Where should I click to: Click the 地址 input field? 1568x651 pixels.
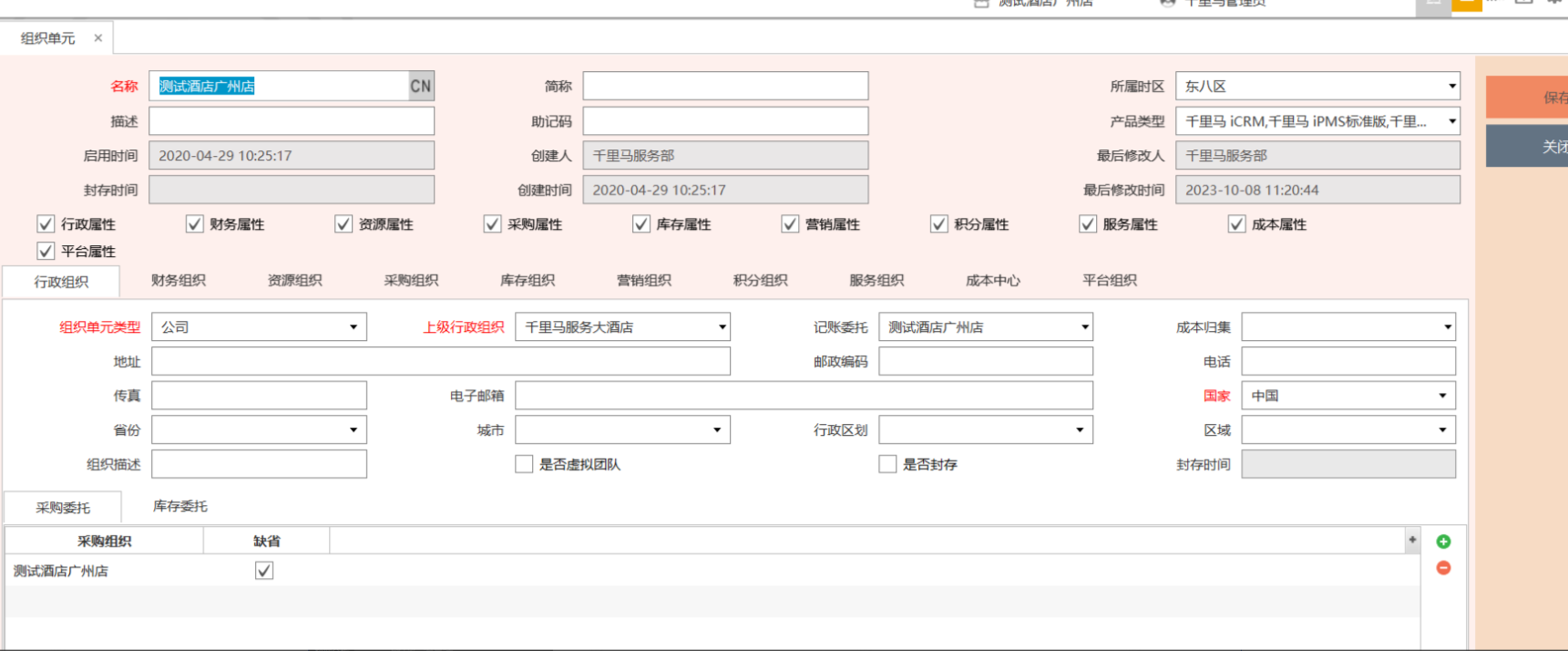pos(441,362)
